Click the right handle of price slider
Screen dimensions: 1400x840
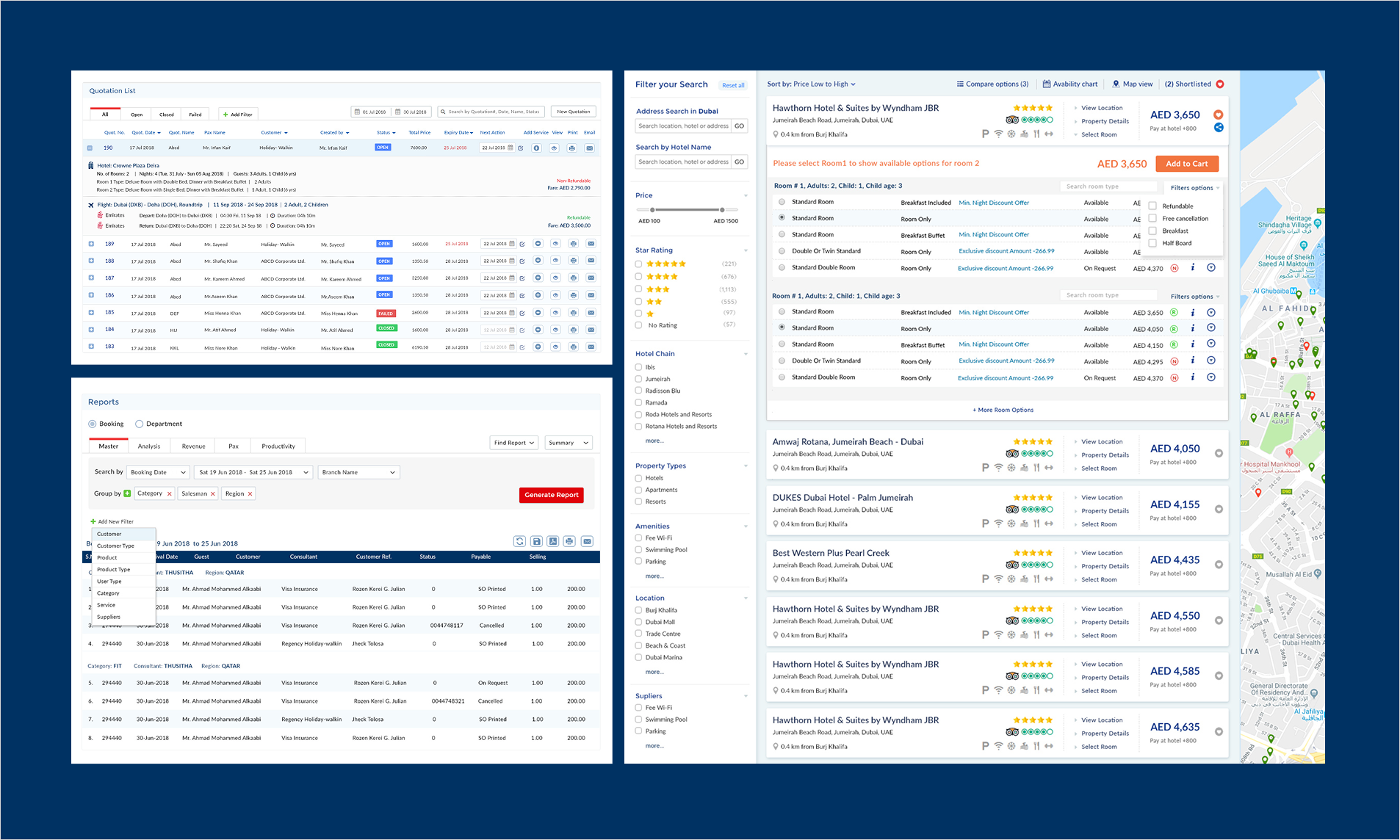coord(722,210)
